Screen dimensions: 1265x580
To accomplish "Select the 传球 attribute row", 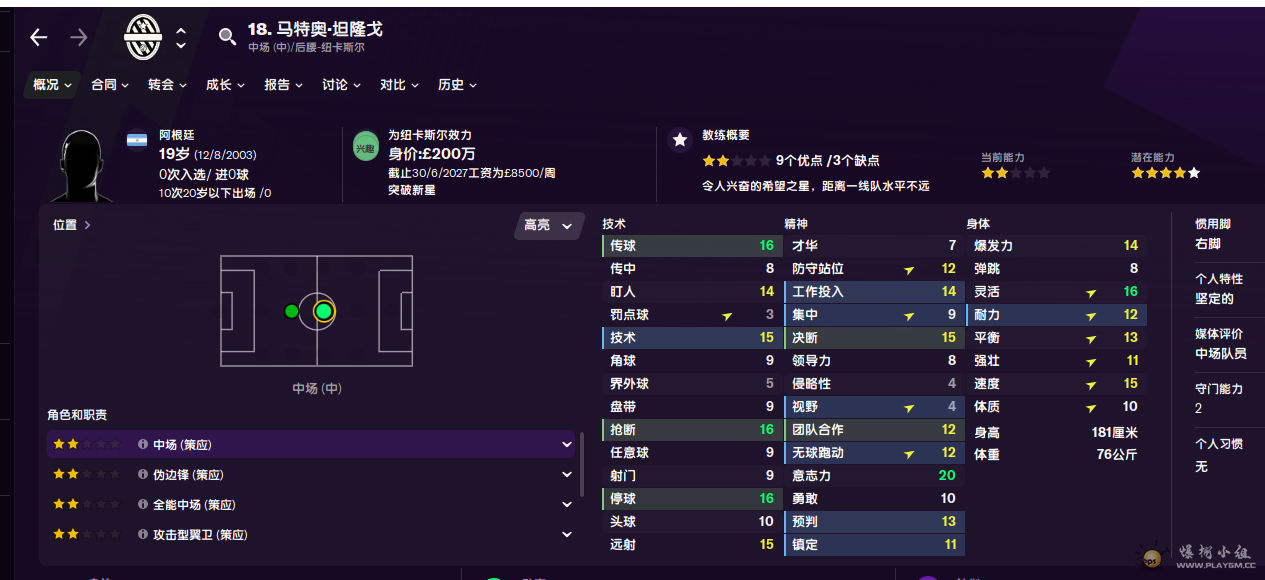I will pos(690,246).
